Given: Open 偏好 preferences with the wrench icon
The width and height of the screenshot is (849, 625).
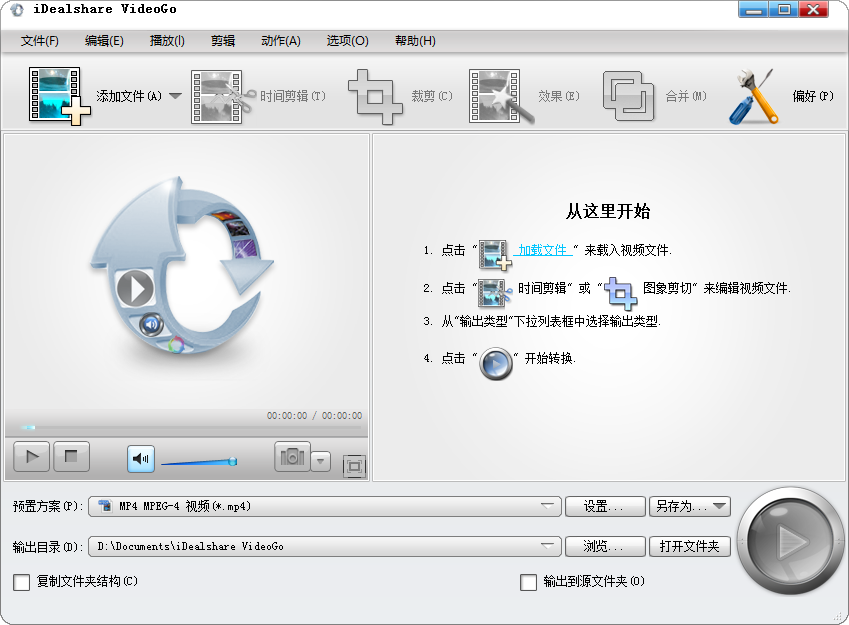Looking at the screenshot, I should click(753, 95).
